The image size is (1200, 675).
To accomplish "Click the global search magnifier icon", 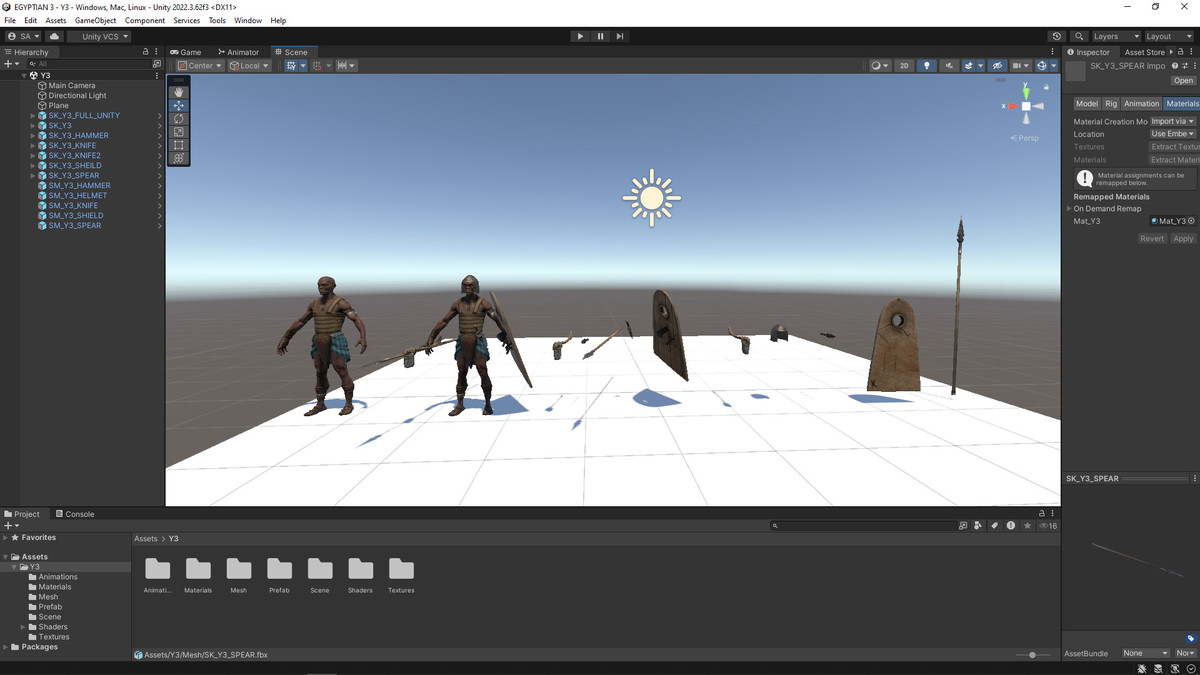I will [x=1079, y=36].
